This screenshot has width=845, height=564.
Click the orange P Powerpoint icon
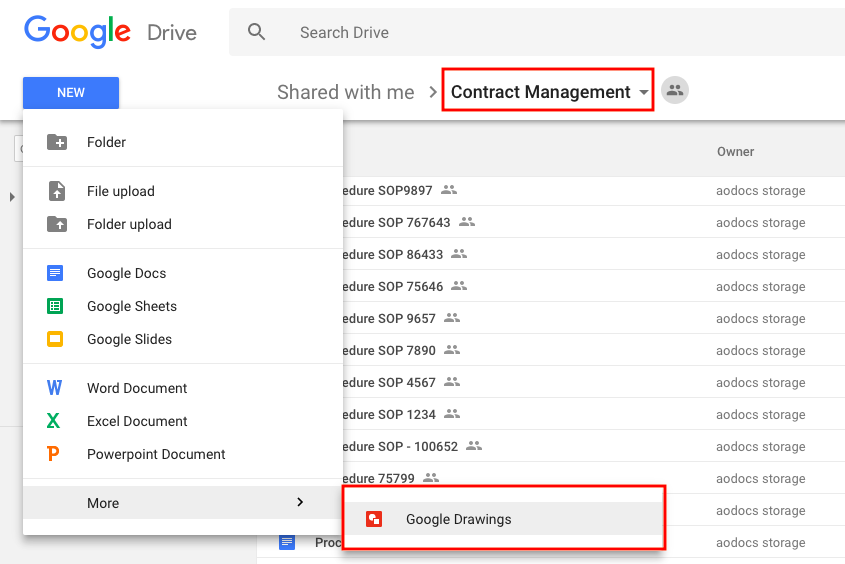(53, 454)
